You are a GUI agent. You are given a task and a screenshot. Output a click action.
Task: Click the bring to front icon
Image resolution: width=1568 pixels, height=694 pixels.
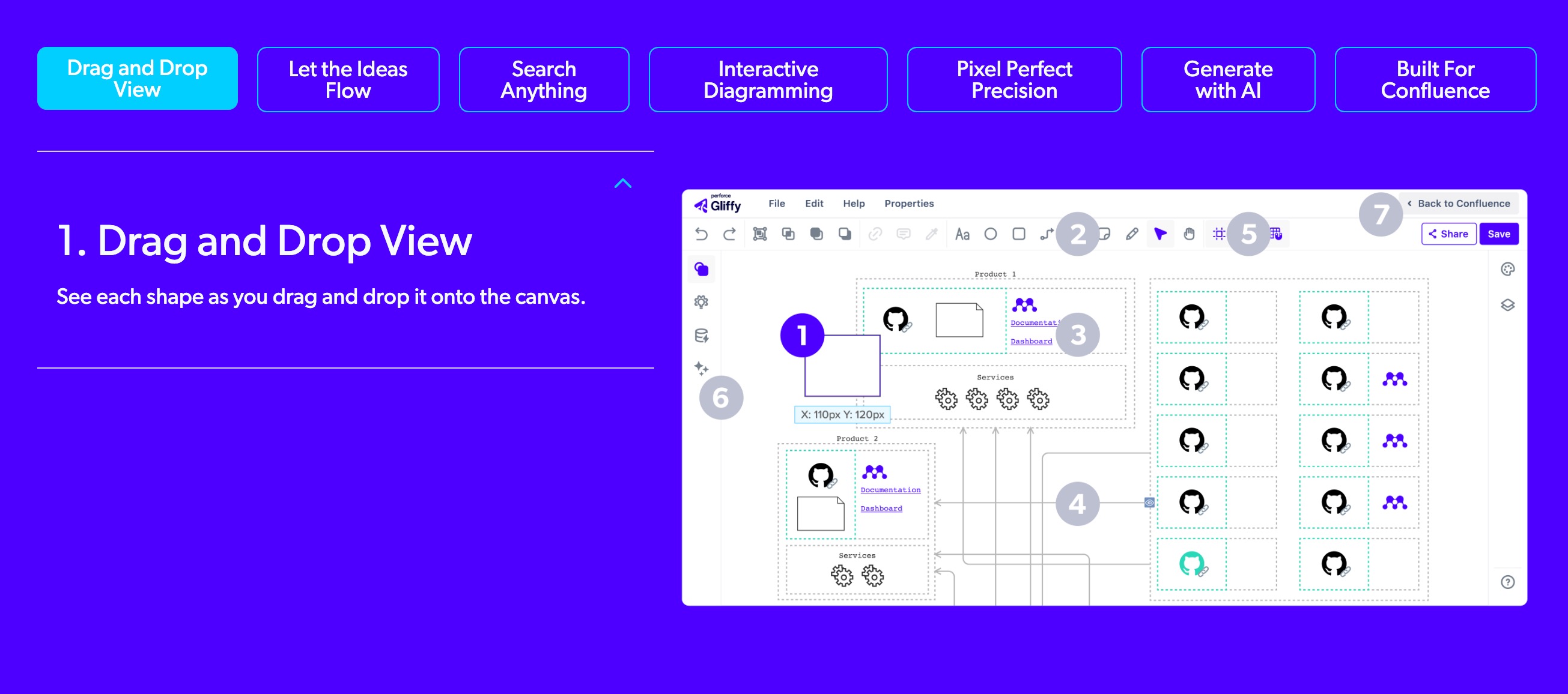[816, 234]
